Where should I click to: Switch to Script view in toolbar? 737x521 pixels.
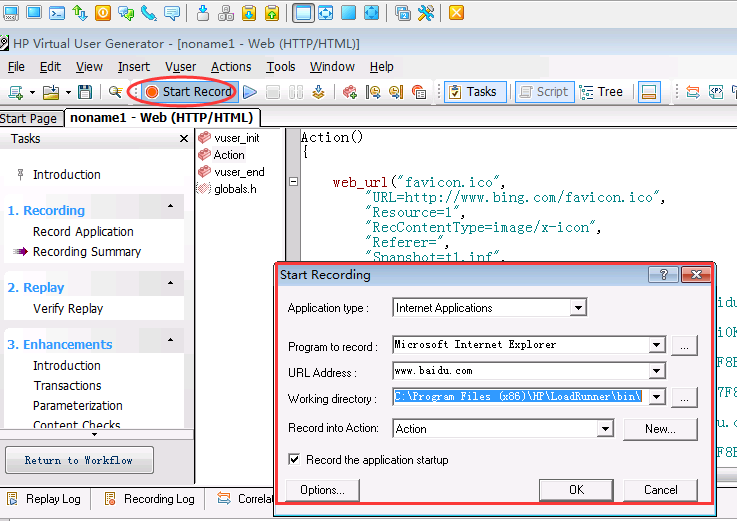tap(543, 92)
